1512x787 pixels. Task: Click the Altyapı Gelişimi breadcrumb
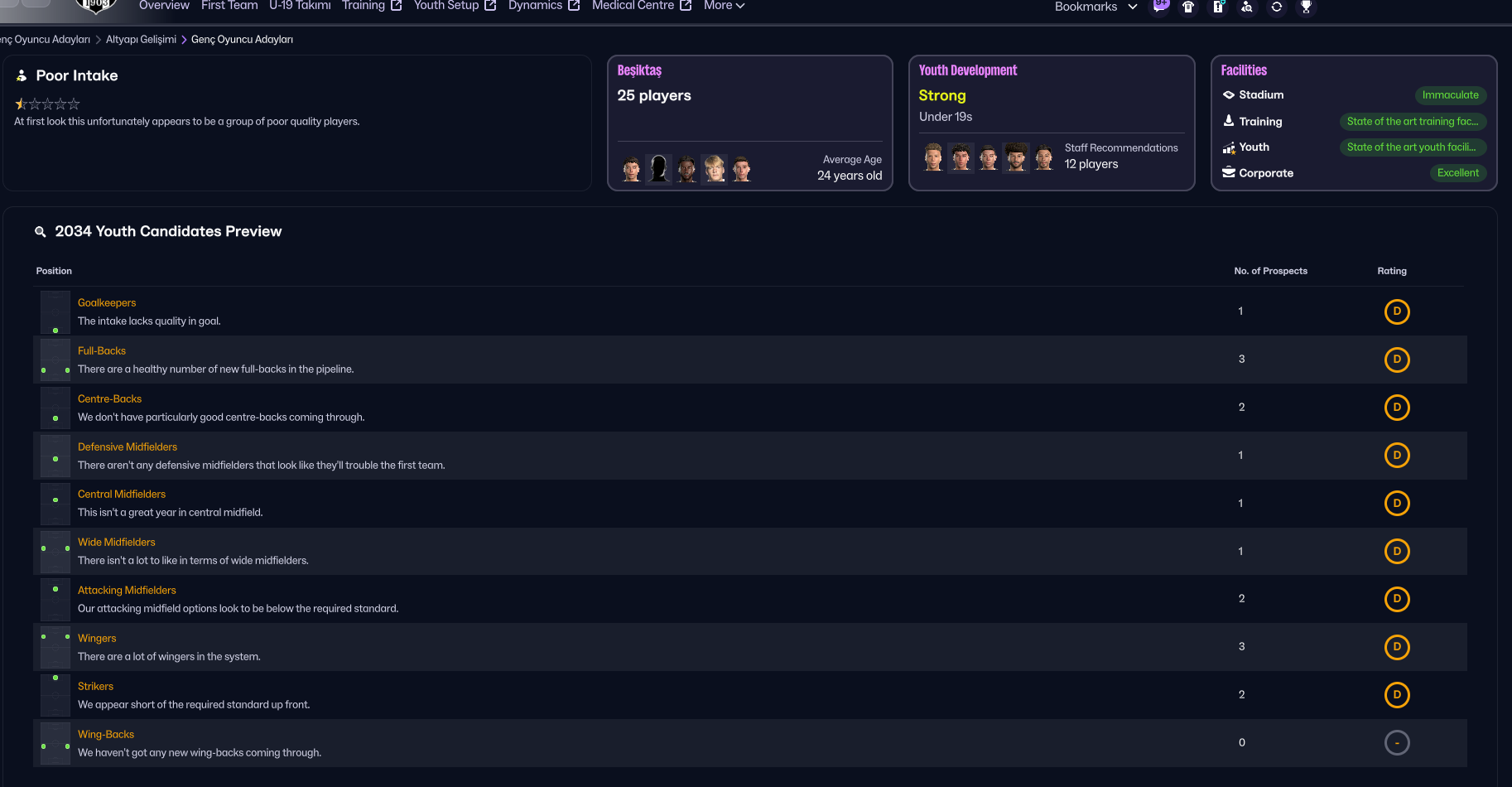tap(141, 40)
